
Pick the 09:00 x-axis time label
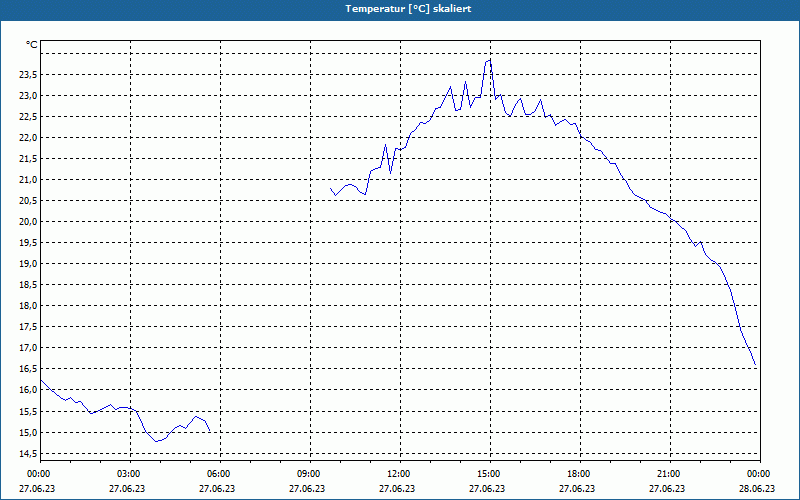(x=309, y=474)
